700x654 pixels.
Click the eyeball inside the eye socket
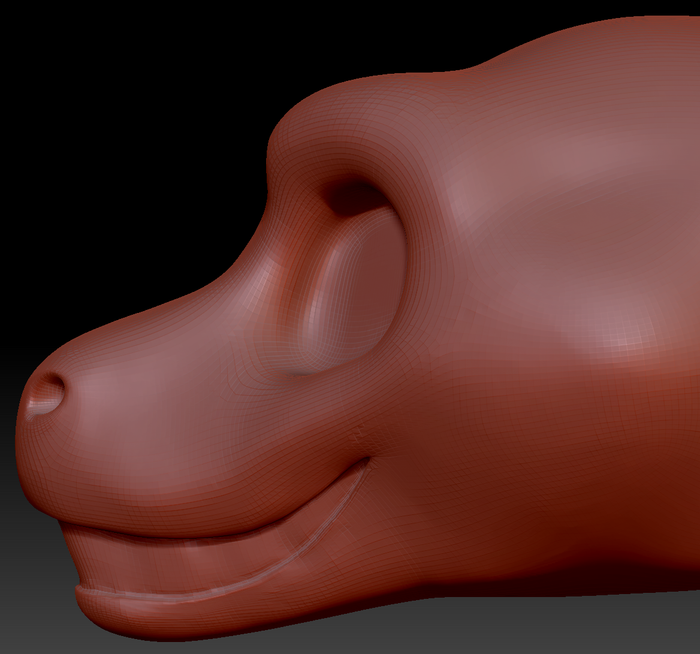click(x=355, y=289)
